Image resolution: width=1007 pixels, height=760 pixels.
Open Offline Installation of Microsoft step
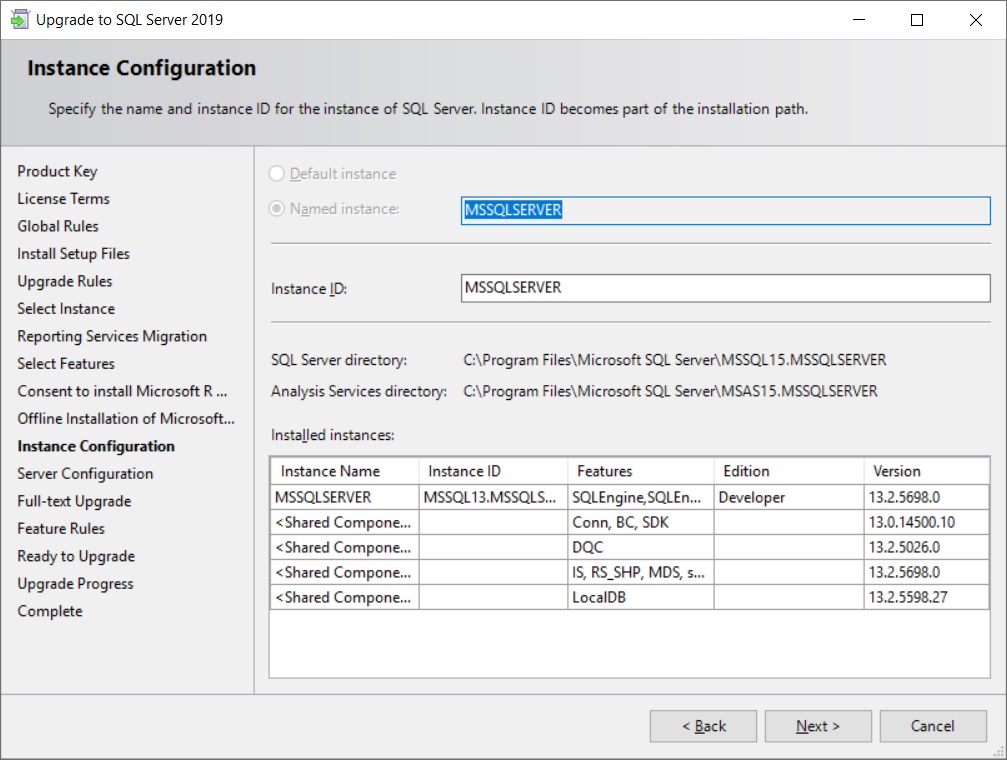tap(126, 419)
